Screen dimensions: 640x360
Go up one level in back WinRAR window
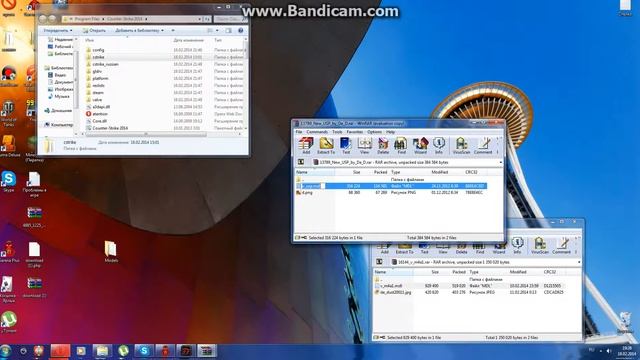[x=379, y=262]
